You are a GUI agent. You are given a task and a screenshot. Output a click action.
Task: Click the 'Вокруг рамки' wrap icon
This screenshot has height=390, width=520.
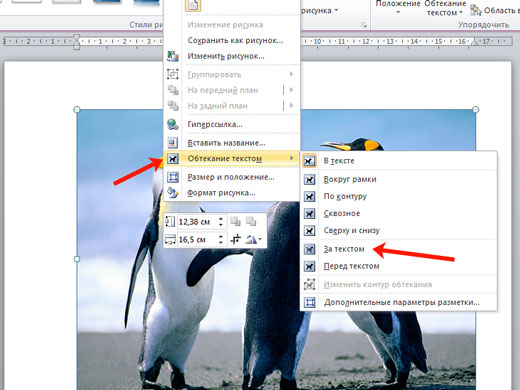point(309,180)
